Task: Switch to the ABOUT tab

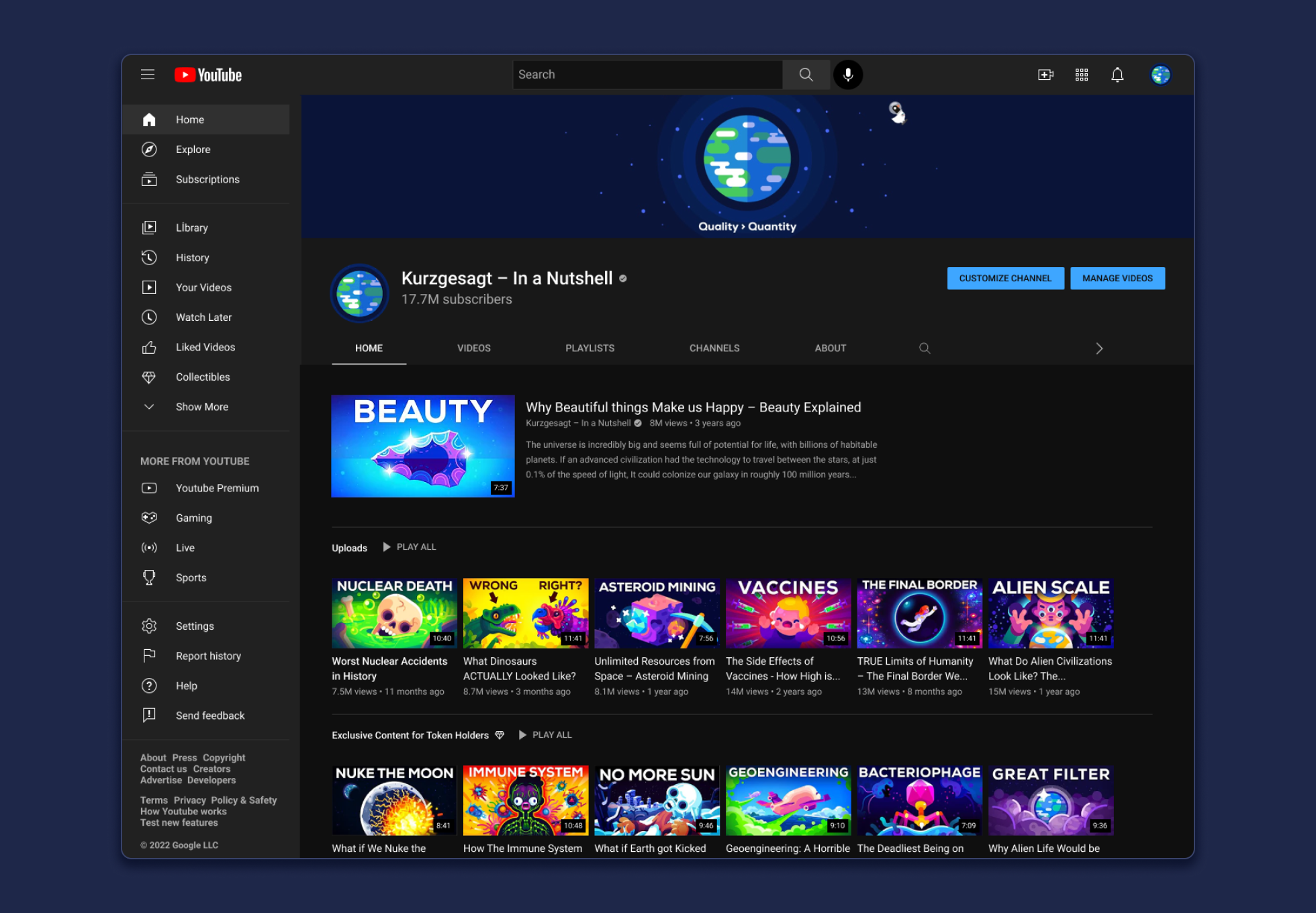Action: (x=831, y=348)
